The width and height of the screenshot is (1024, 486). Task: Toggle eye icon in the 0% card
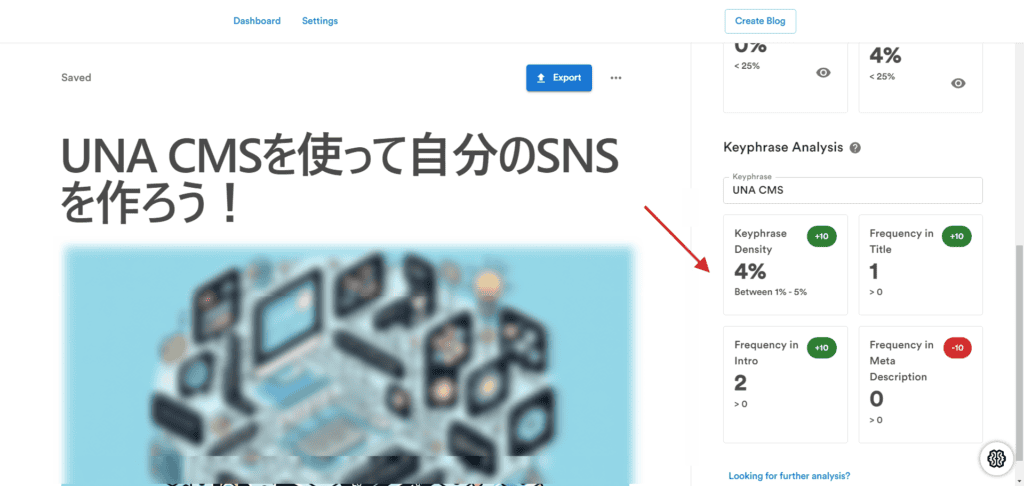[x=824, y=73]
